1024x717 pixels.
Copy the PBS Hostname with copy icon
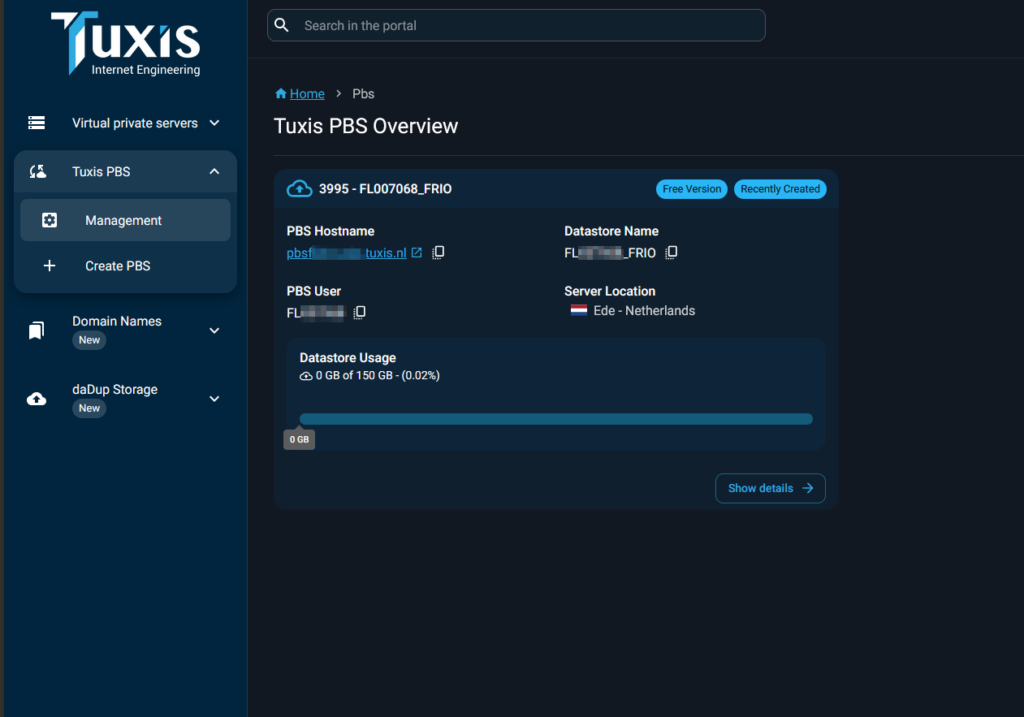click(x=438, y=252)
